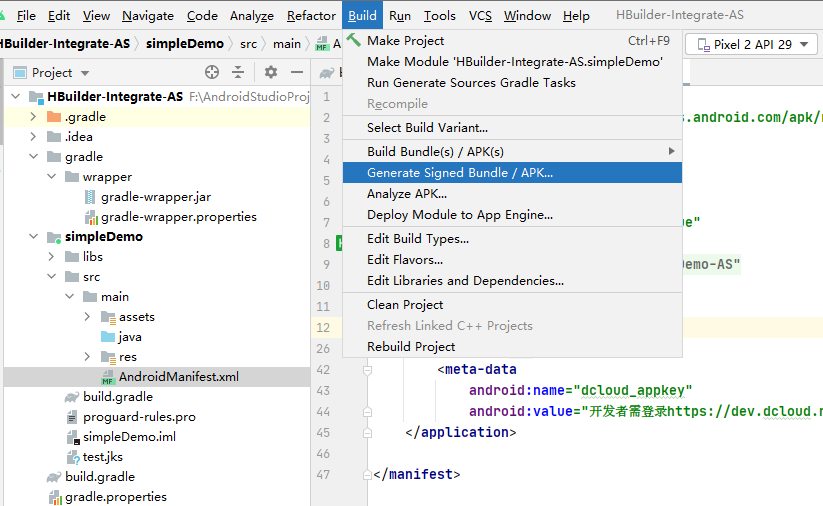Click the Project view window icon
823x506 pixels.
20,72
